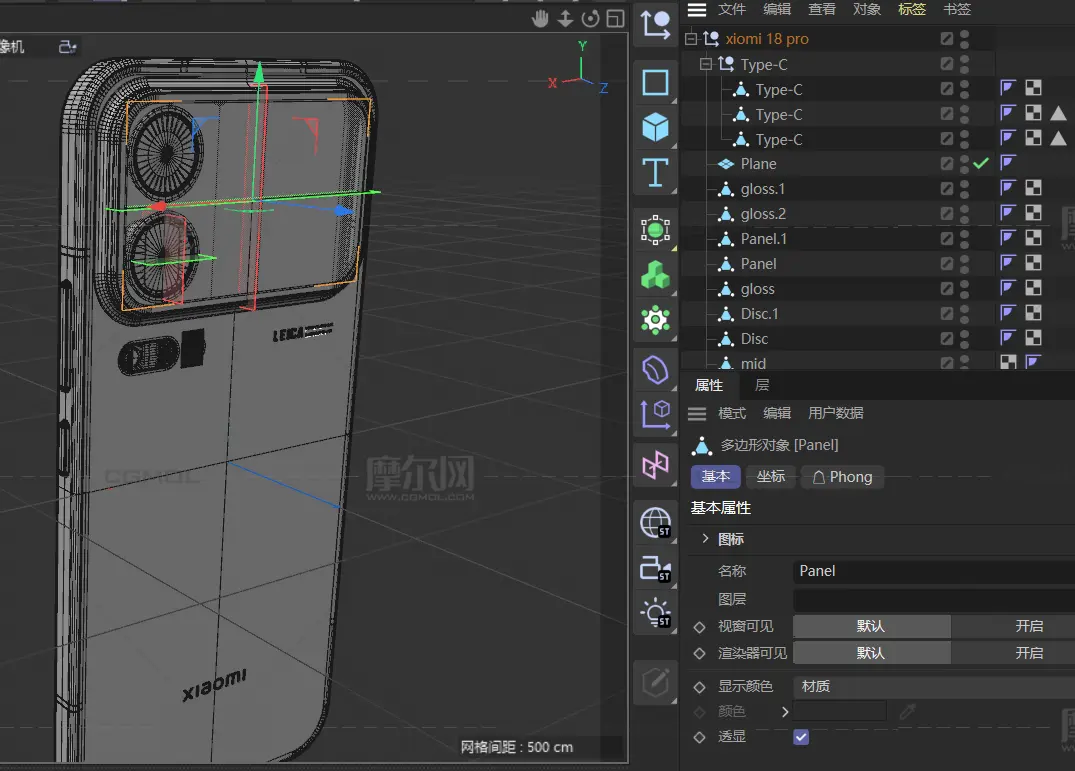This screenshot has width=1075, height=771.
Task: Collapse the Type-C group tree node
Action: click(x=705, y=64)
